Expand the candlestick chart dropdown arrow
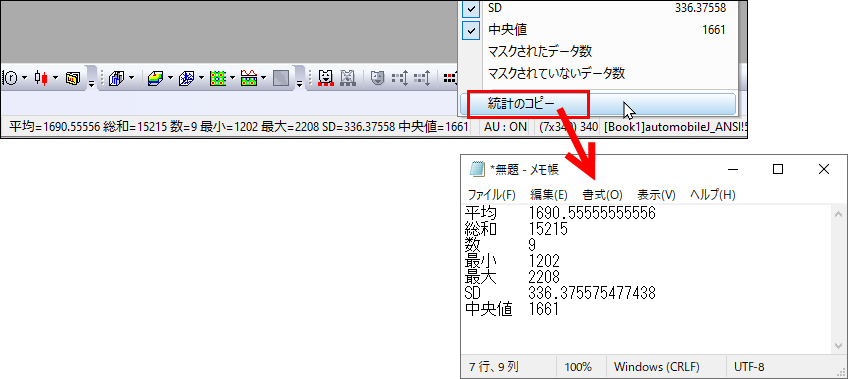The width and height of the screenshot is (848, 379). [x=56, y=78]
